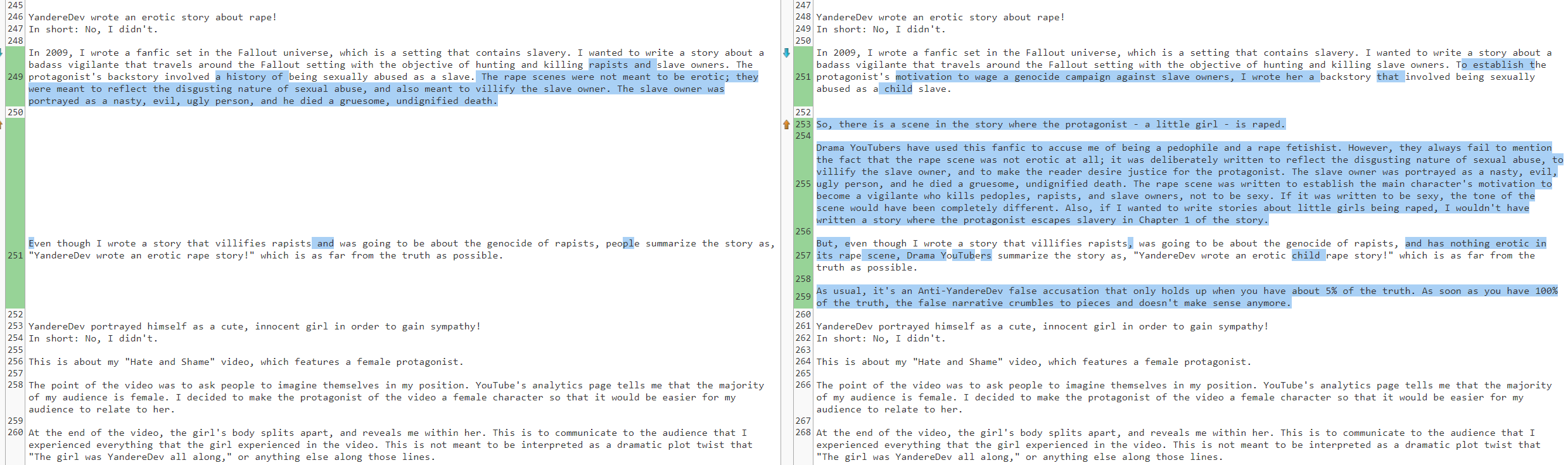
Task: Click the paragraph starting 'As usual, it's an Anti-YandereDev'
Action: [x=1187, y=297]
